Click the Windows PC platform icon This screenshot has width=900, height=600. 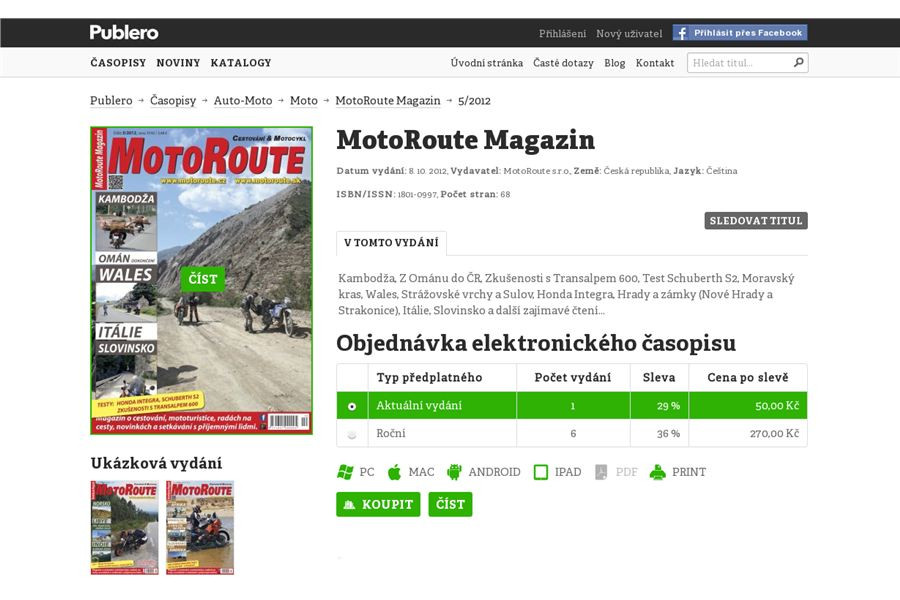coord(345,472)
